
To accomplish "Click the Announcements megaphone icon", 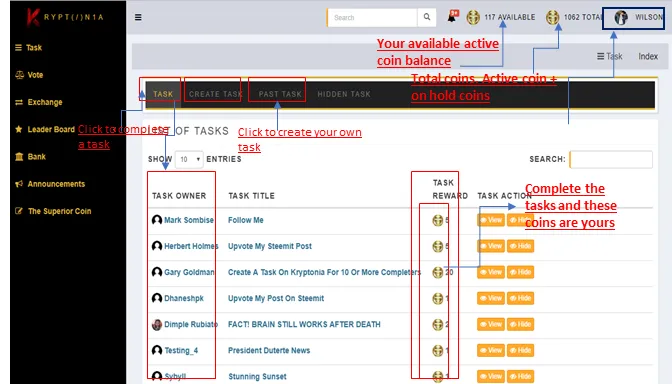I will pyautogui.click(x=19, y=184).
